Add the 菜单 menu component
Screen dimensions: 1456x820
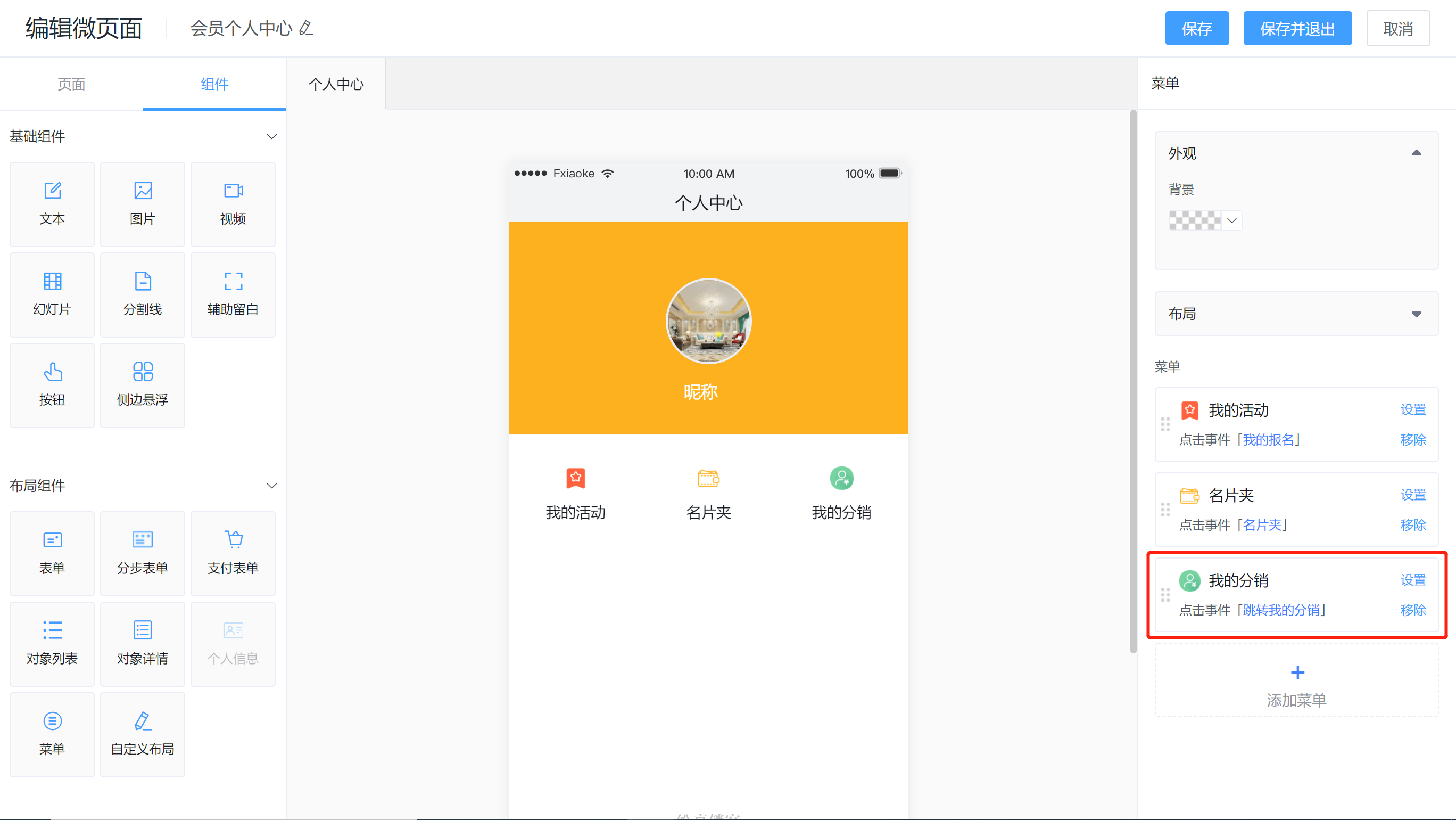click(x=52, y=735)
